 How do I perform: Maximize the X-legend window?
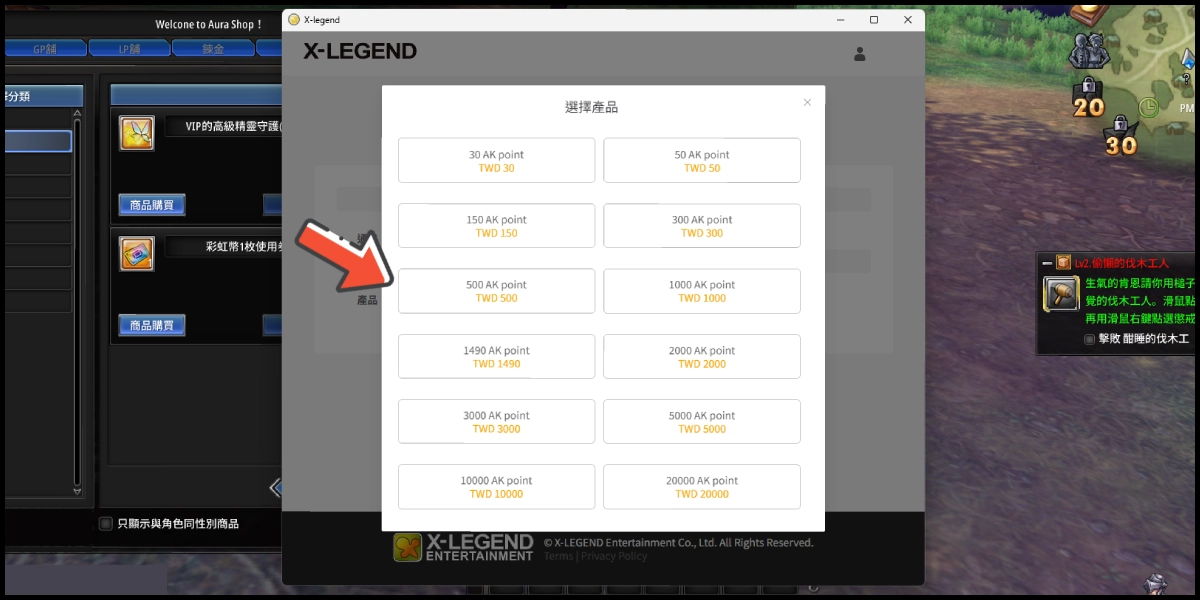(874, 20)
